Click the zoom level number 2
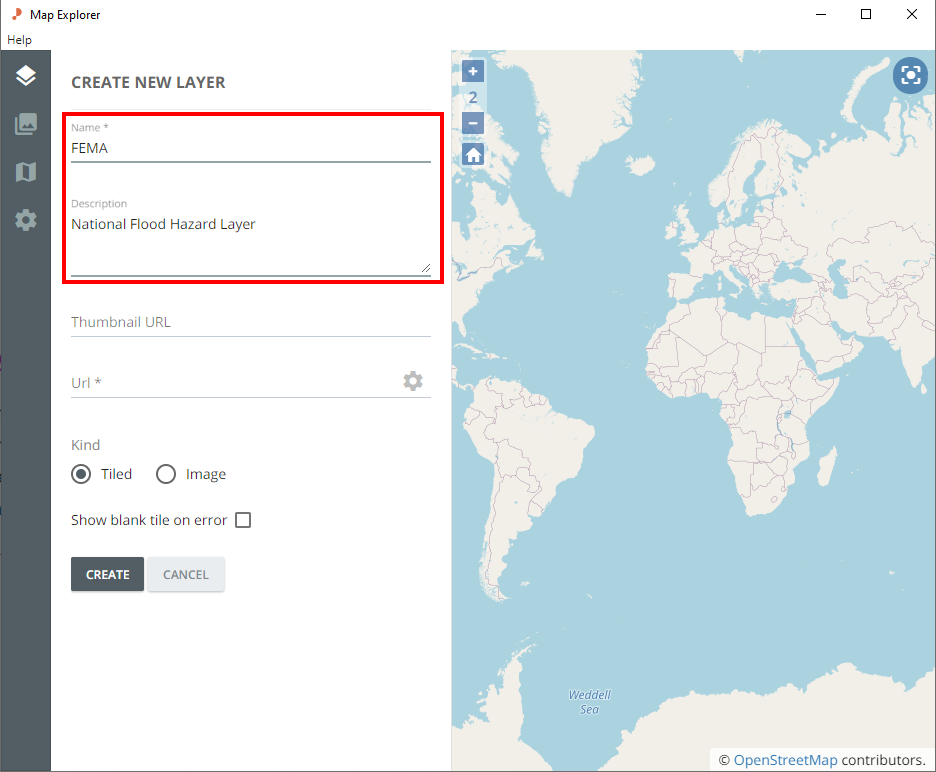 (473, 97)
